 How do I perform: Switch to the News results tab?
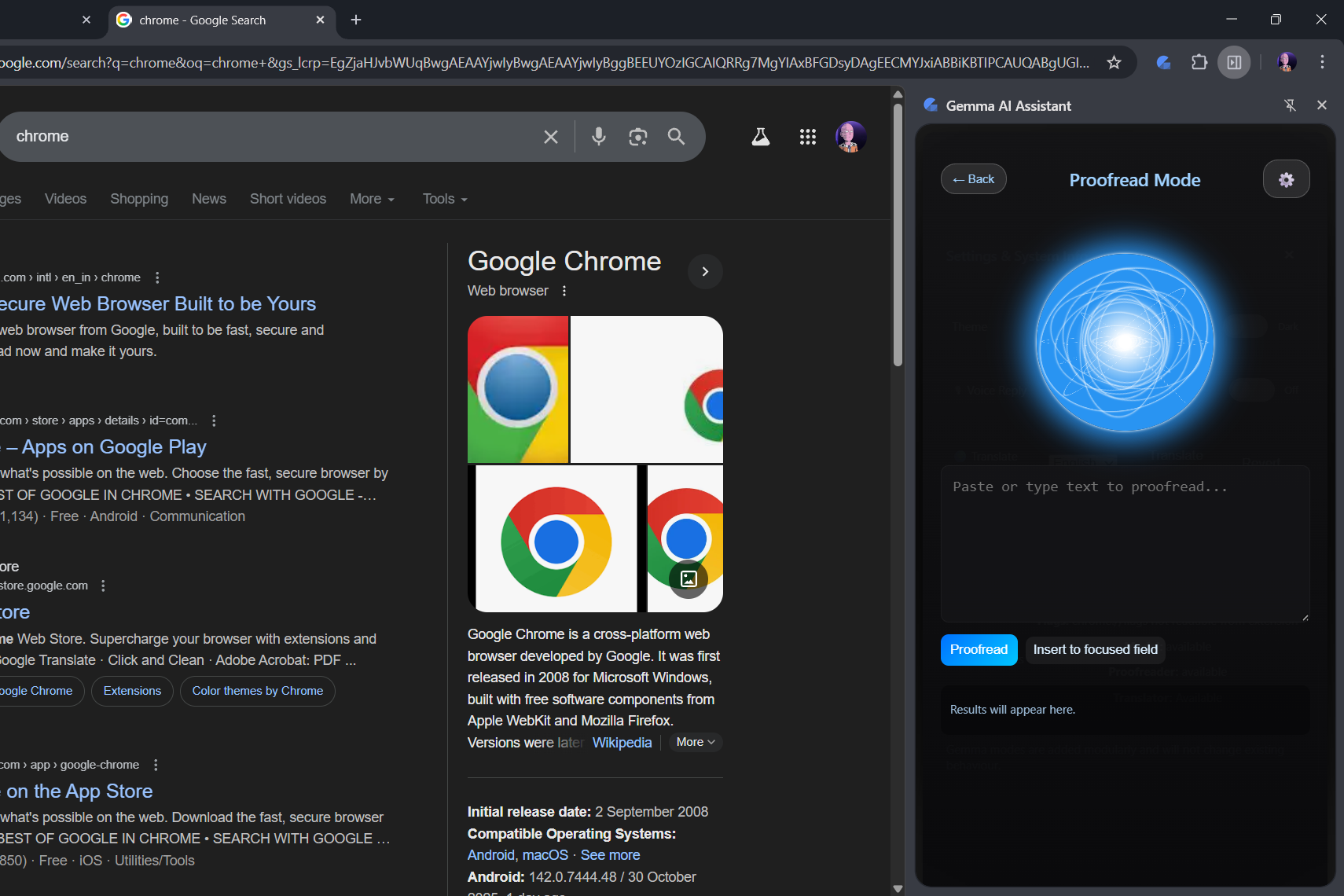pyautogui.click(x=209, y=199)
